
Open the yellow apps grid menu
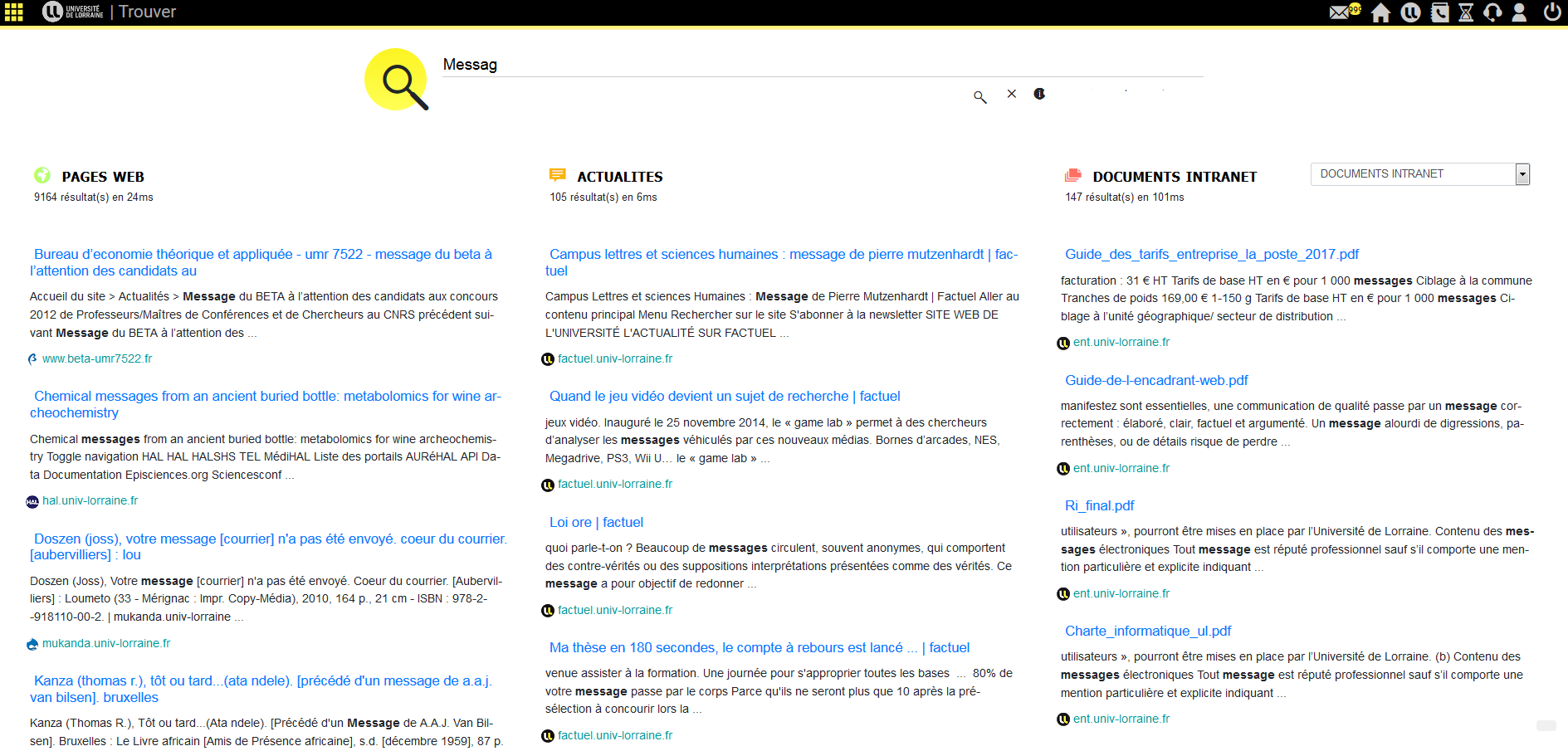[x=14, y=12]
